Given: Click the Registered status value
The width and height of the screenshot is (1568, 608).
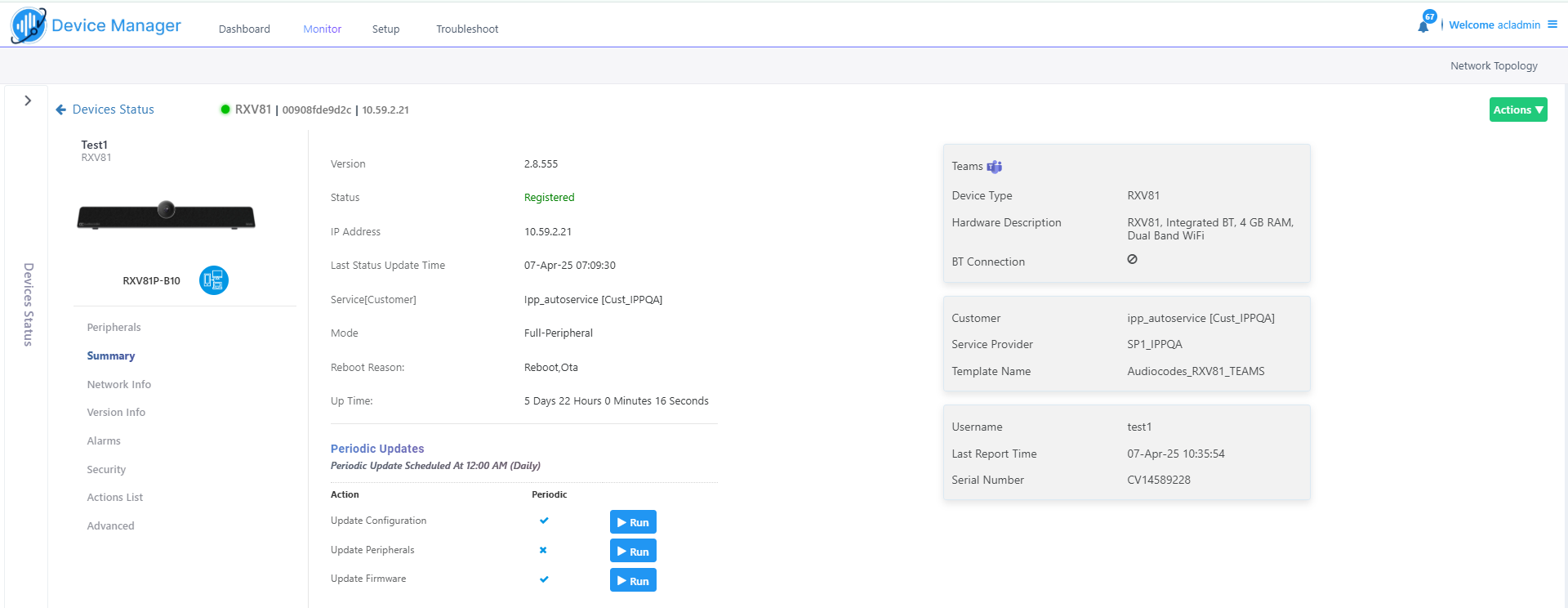Looking at the screenshot, I should [549, 198].
